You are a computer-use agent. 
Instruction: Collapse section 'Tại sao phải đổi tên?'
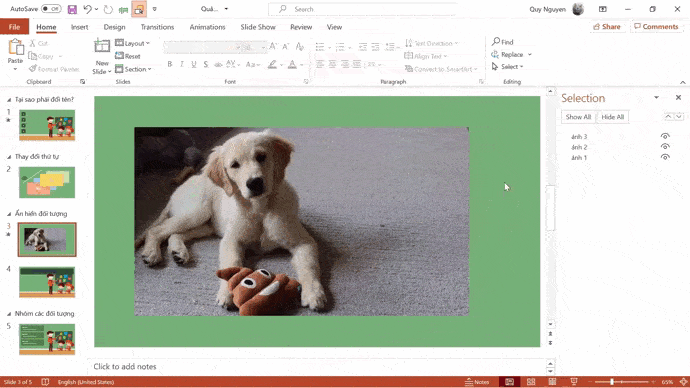coord(9,100)
